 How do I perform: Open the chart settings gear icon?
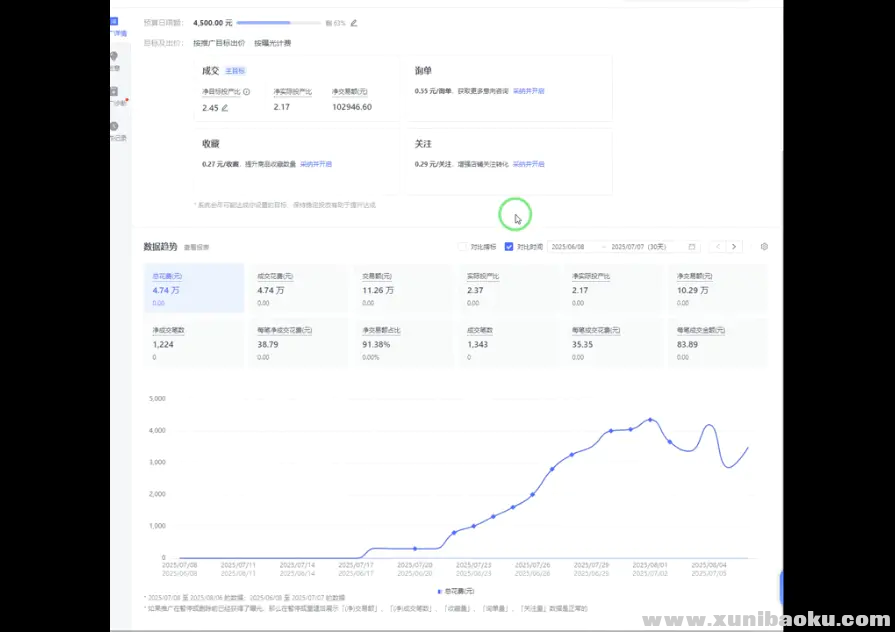coord(764,246)
